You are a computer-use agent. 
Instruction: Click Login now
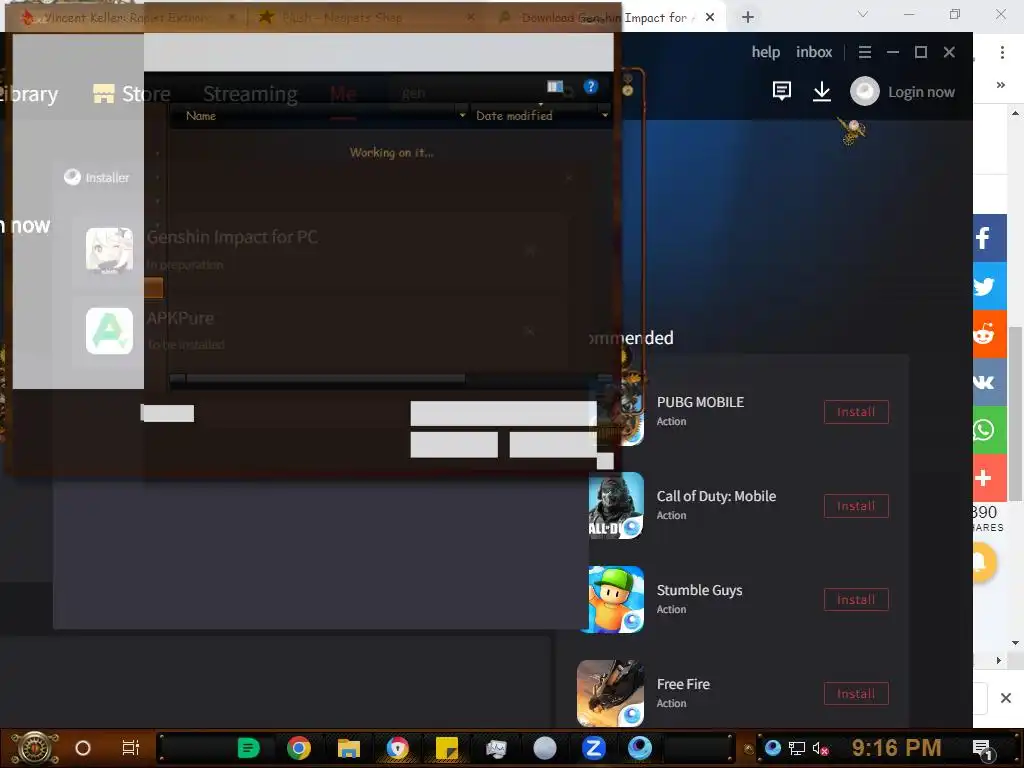(x=921, y=92)
